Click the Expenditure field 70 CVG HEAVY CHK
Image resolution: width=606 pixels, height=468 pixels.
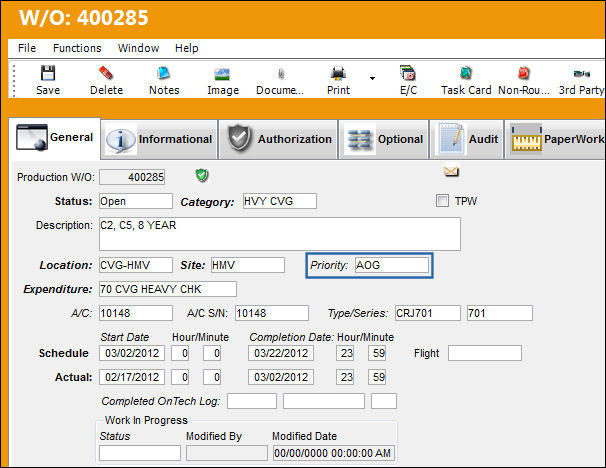pyautogui.click(x=168, y=289)
